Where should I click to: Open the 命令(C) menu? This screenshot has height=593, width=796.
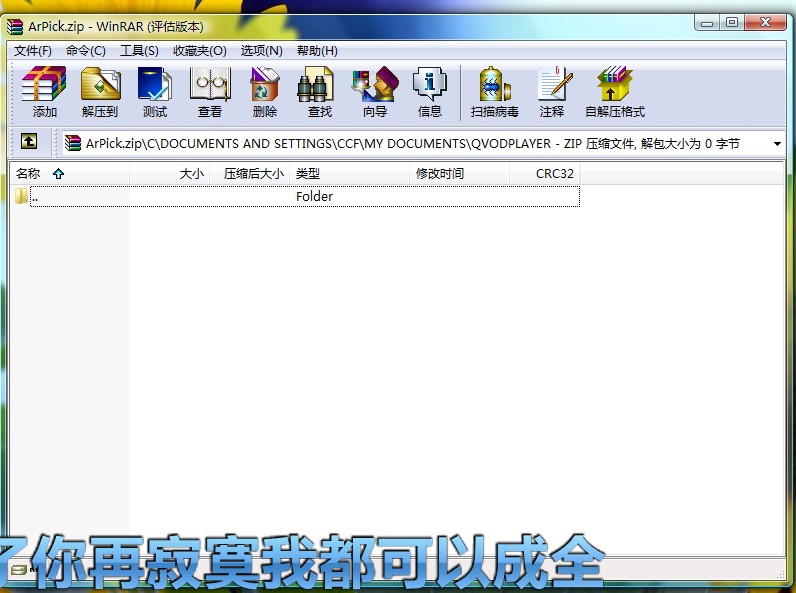(86, 51)
